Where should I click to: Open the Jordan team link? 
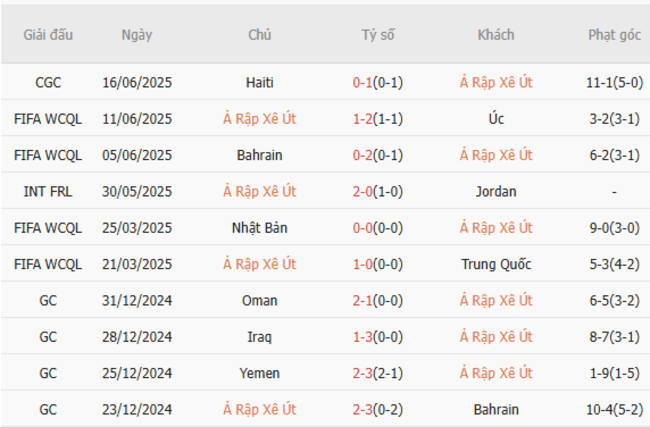[x=496, y=191]
